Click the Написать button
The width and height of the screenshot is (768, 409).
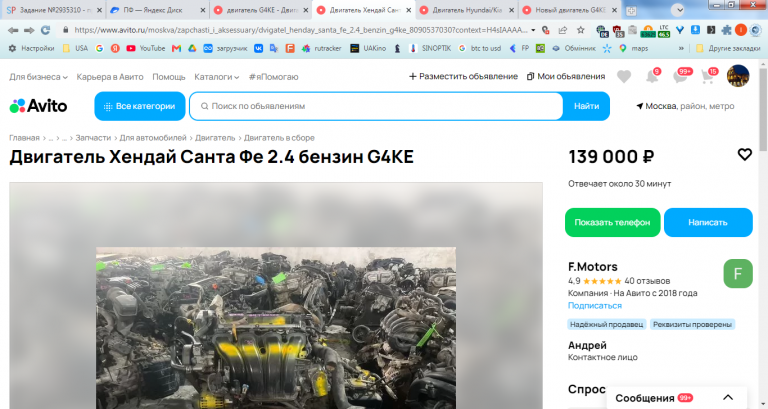708,222
